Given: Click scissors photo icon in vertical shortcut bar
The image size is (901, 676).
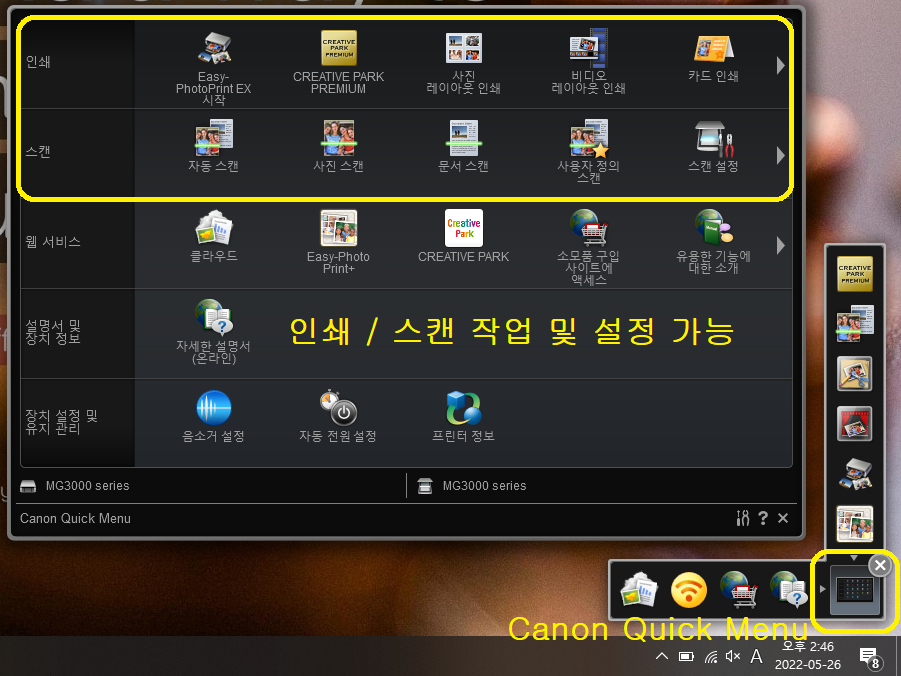Looking at the screenshot, I should 854,374.
